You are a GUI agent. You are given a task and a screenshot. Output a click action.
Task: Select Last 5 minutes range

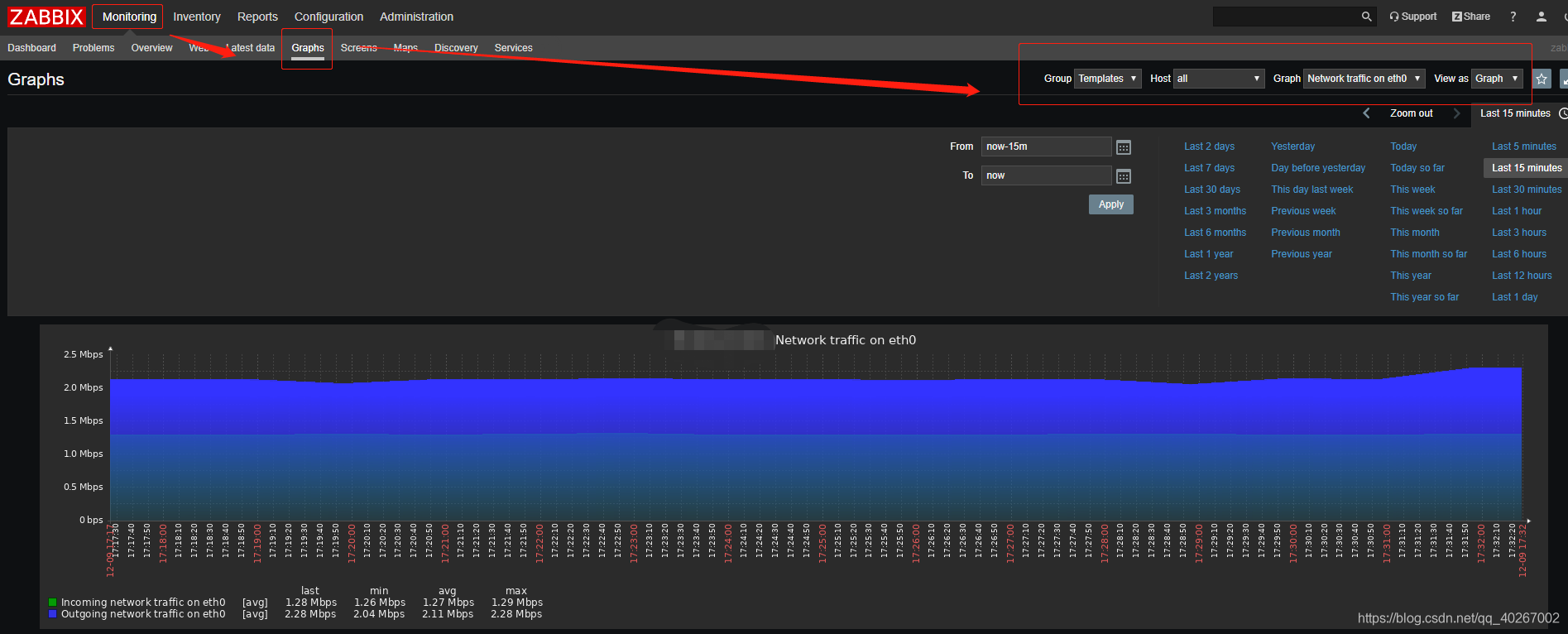[1524, 146]
